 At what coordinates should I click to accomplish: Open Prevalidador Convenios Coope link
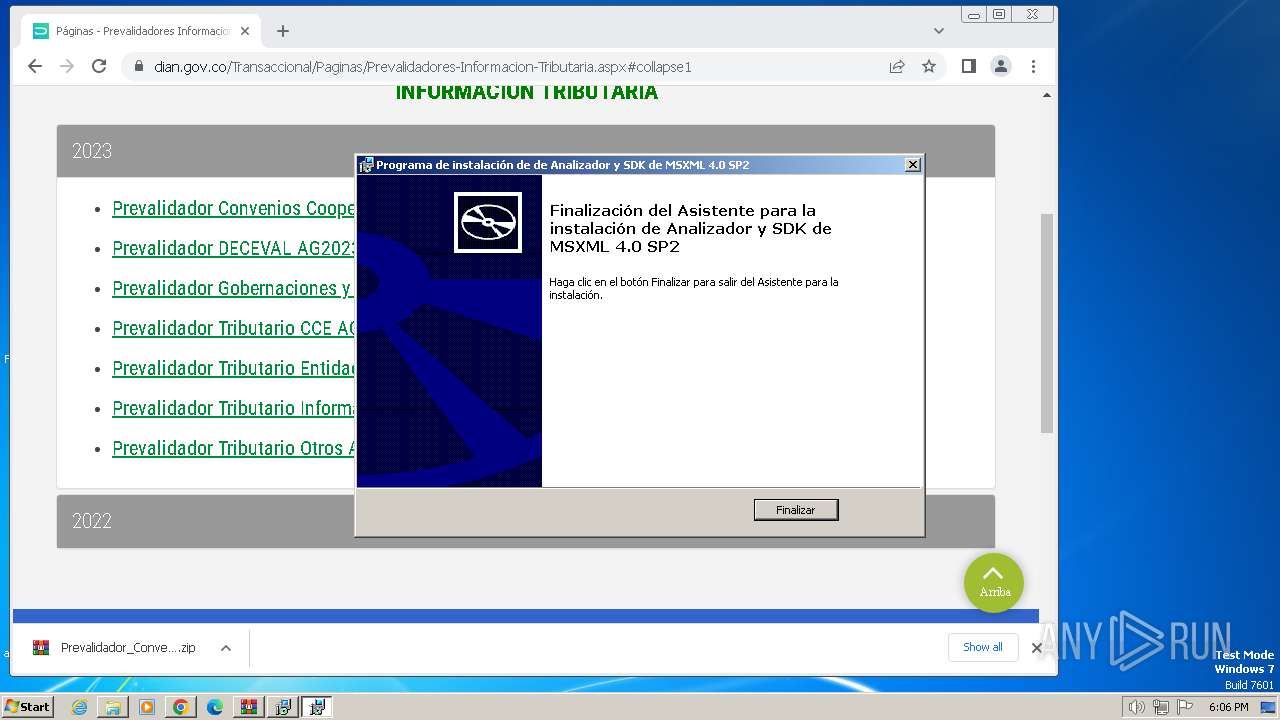[233, 208]
